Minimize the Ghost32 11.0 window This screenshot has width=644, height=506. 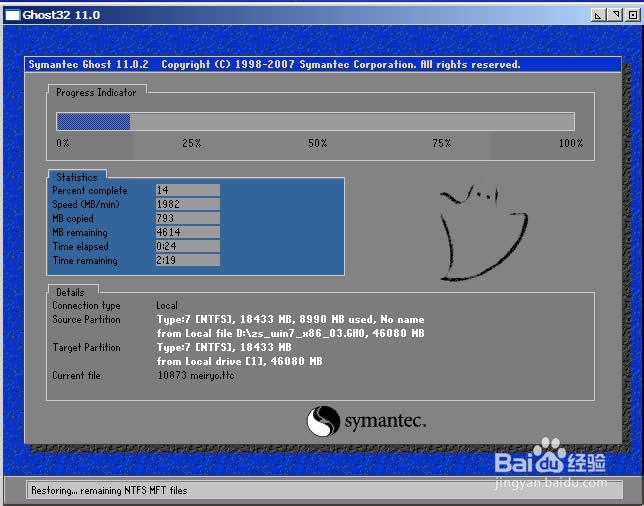point(598,15)
